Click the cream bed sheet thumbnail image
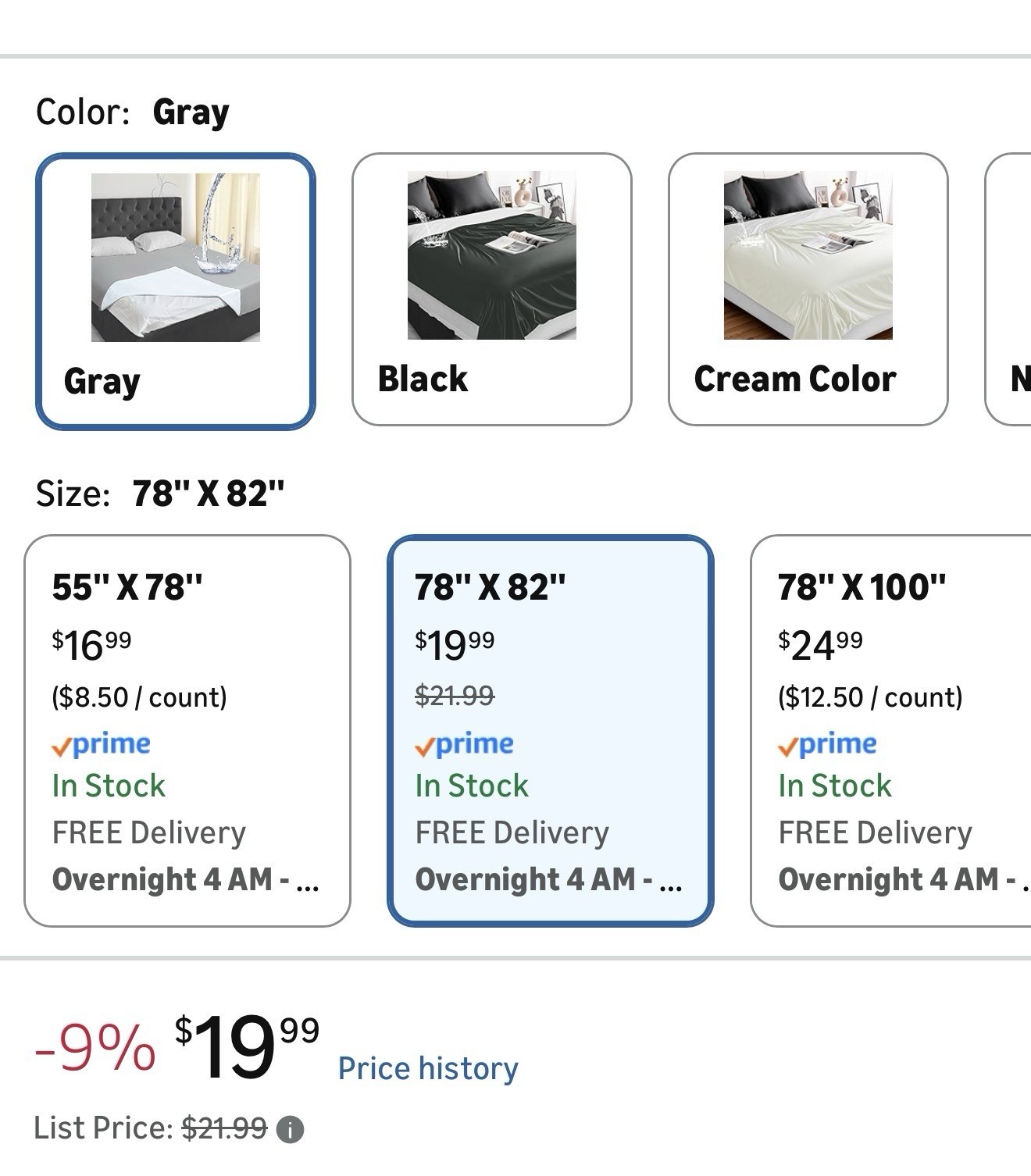This screenshot has height=1176, width=1031. 808,255
